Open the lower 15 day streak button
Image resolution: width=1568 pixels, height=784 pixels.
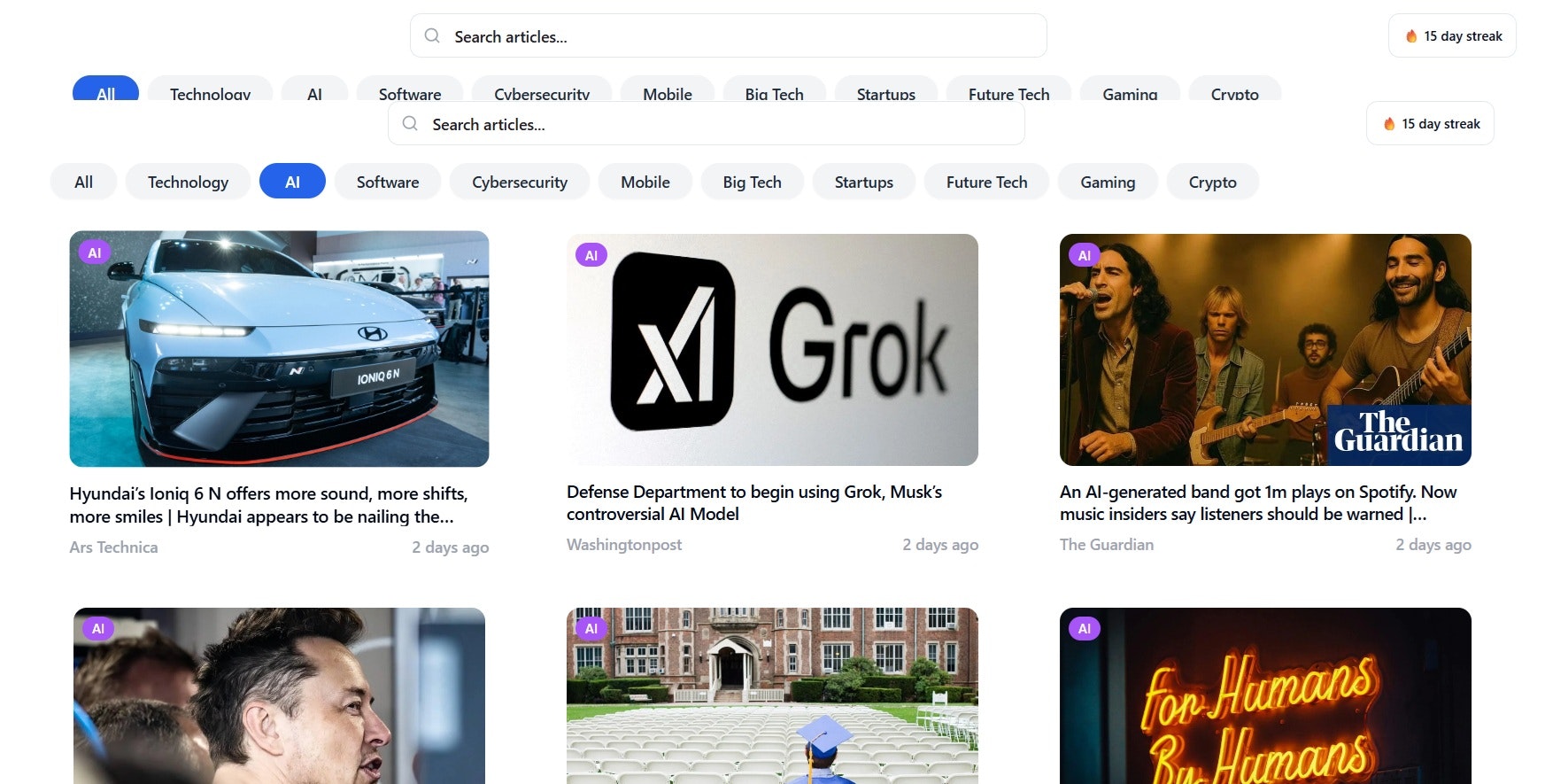tap(1430, 124)
